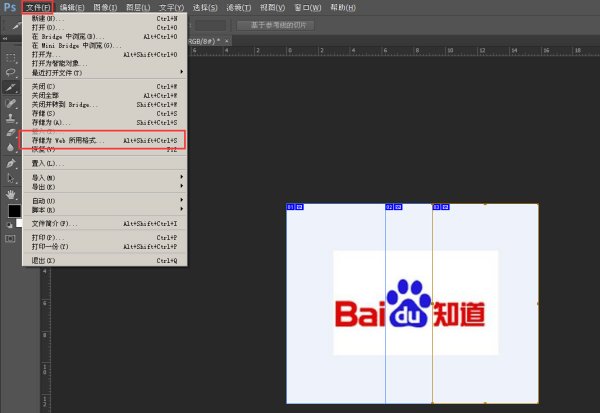Choose 存储为 Web 所用格式 entry

[x=104, y=140]
